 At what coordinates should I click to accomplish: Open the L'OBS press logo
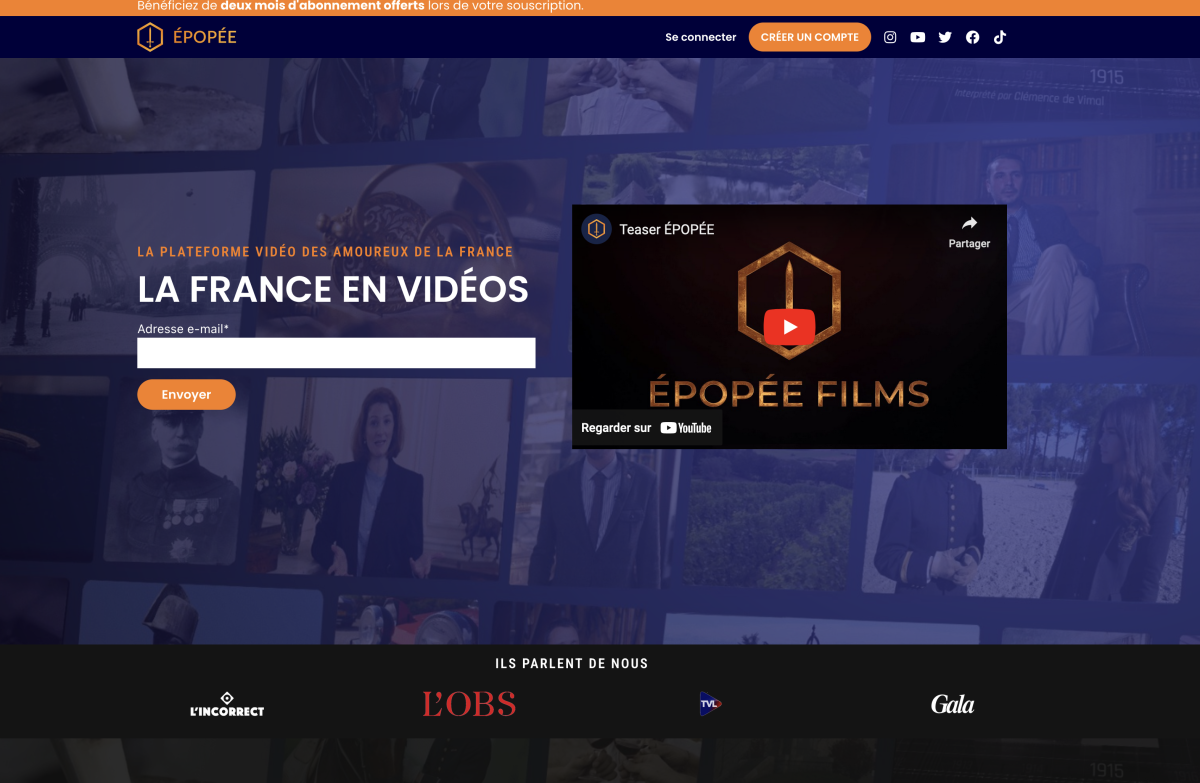(x=469, y=704)
